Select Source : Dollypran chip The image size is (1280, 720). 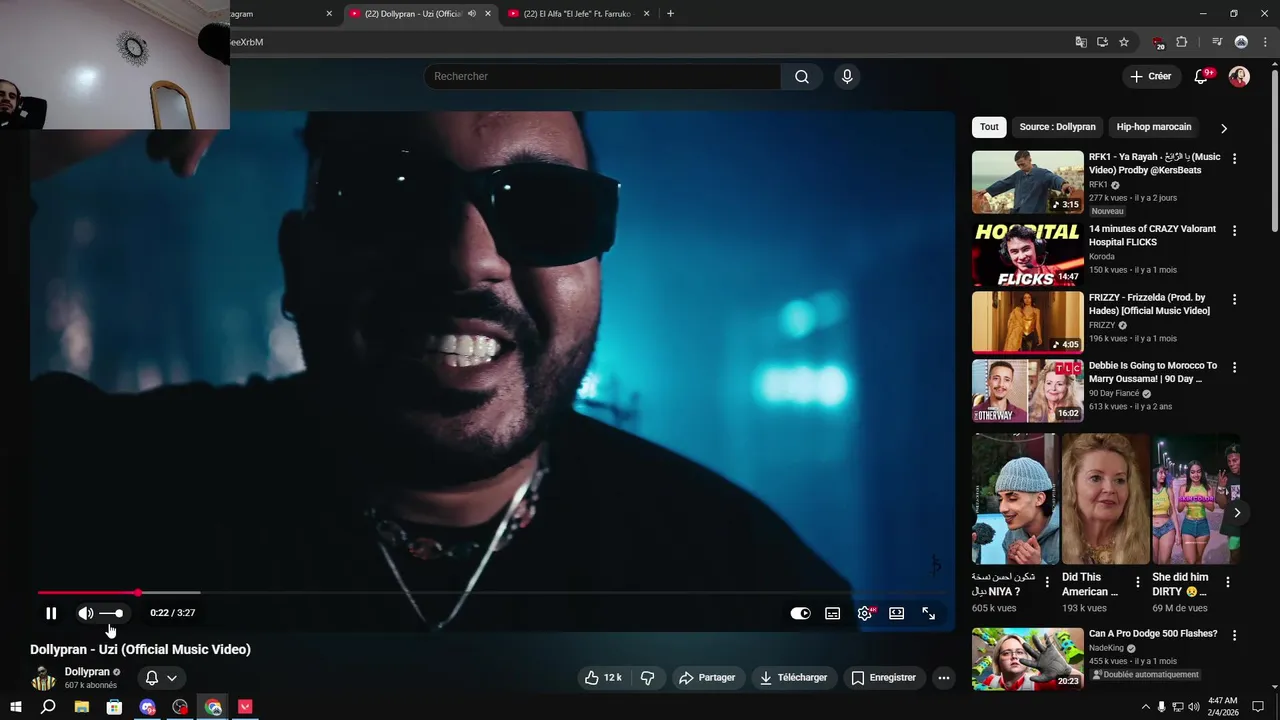pos(1057,127)
